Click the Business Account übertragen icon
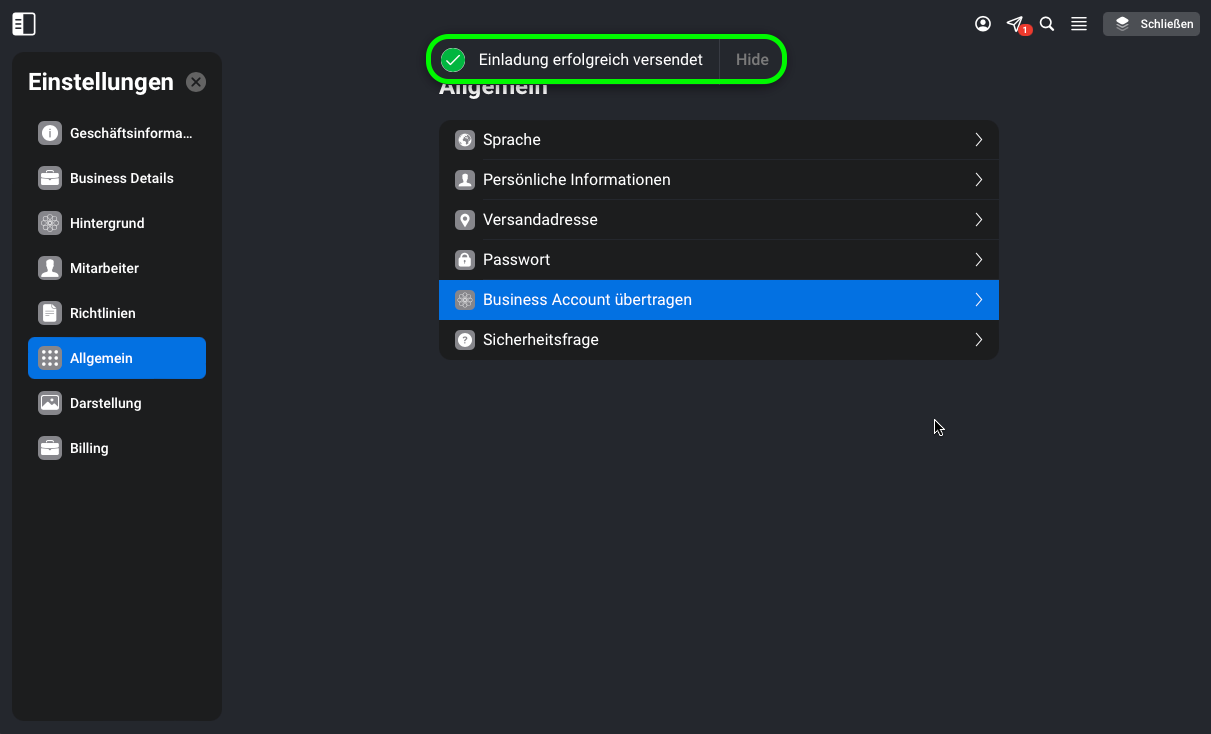This screenshot has height=734, width=1211. [464, 300]
